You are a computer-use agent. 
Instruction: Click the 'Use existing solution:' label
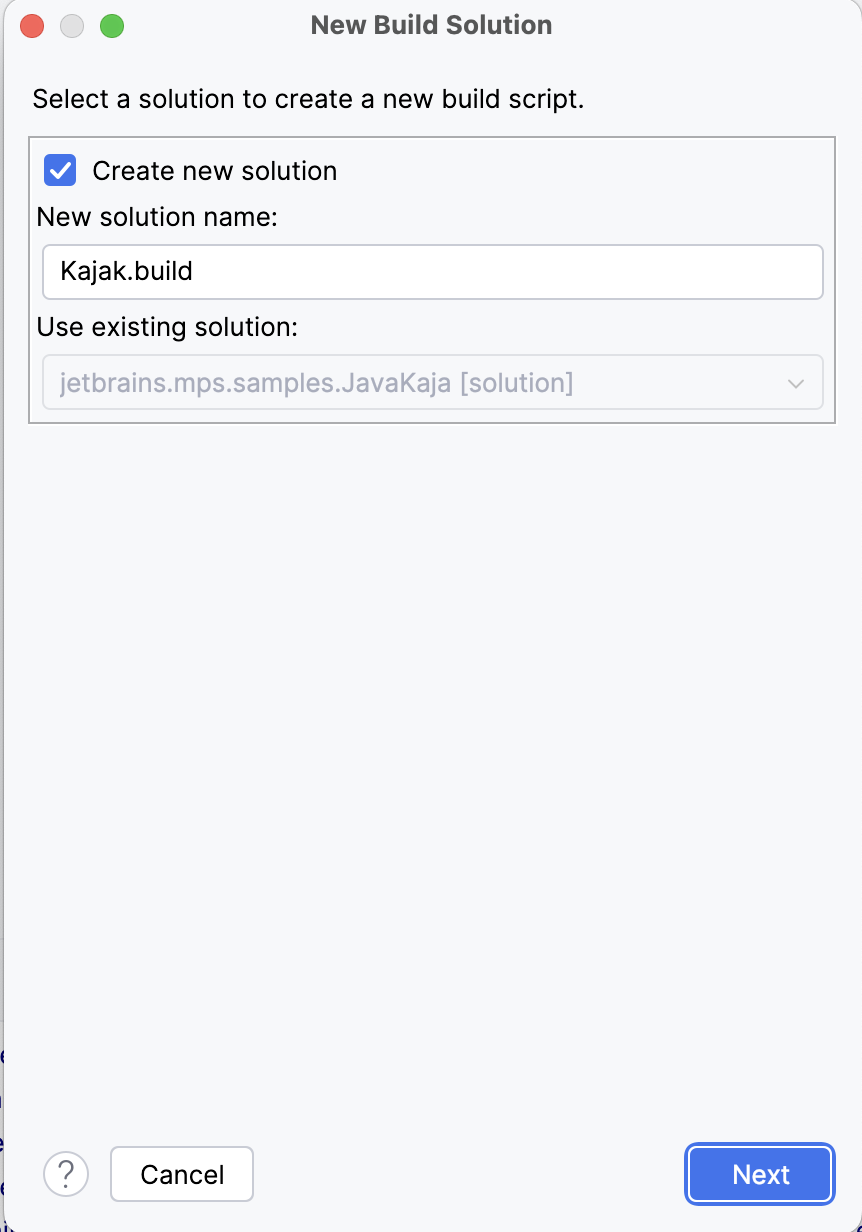tap(167, 327)
